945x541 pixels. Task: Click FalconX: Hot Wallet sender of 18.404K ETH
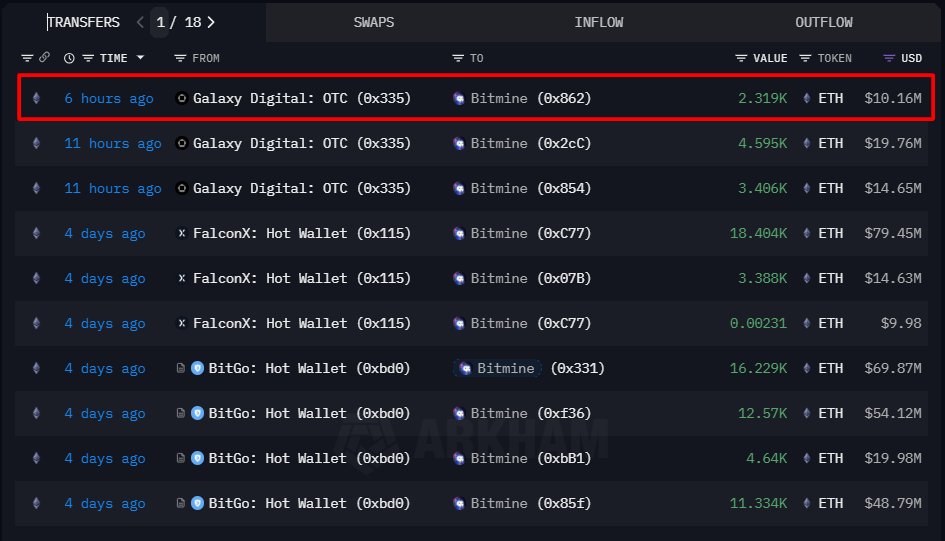click(301, 233)
